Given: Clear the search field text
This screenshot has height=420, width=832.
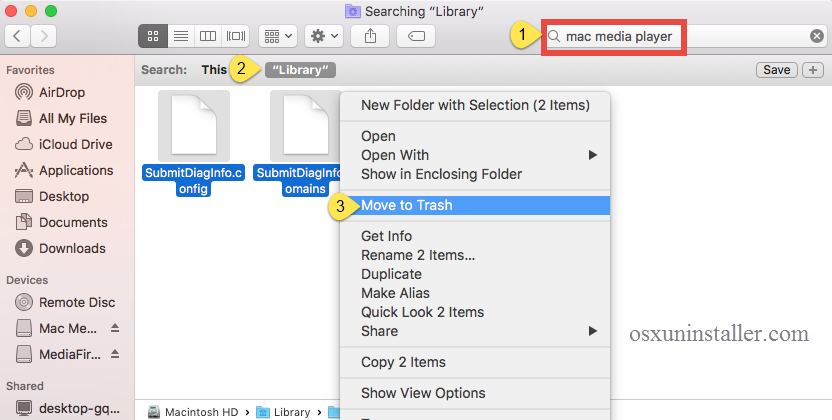Looking at the screenshot, I should coord(817,36).
